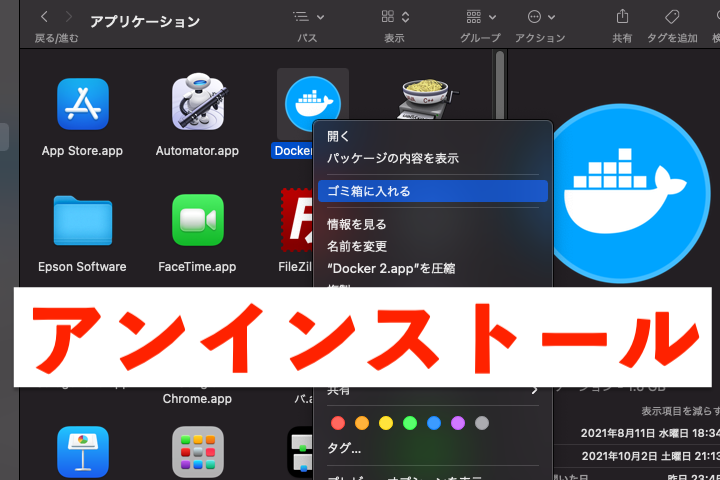Click the App Store.app name label
The image size is (720, 480).
click(82, 151)
